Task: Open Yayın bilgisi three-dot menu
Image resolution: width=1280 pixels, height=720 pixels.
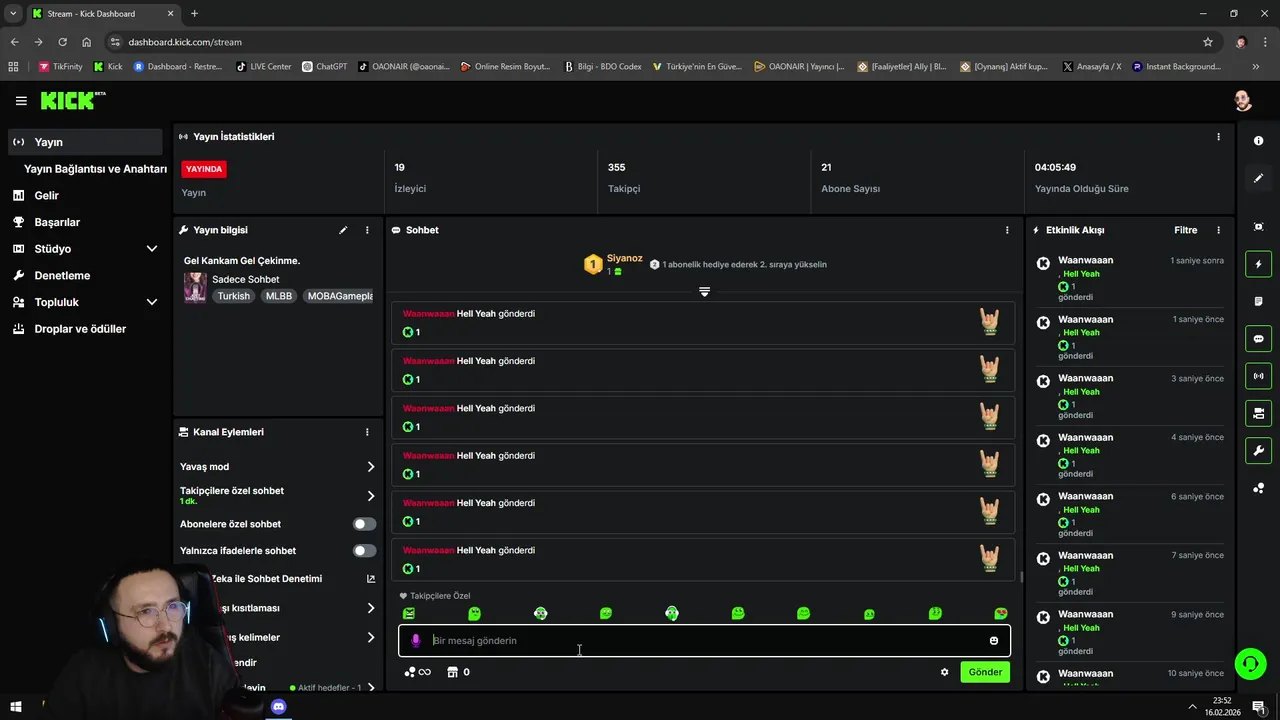Action: click(367, 230)
